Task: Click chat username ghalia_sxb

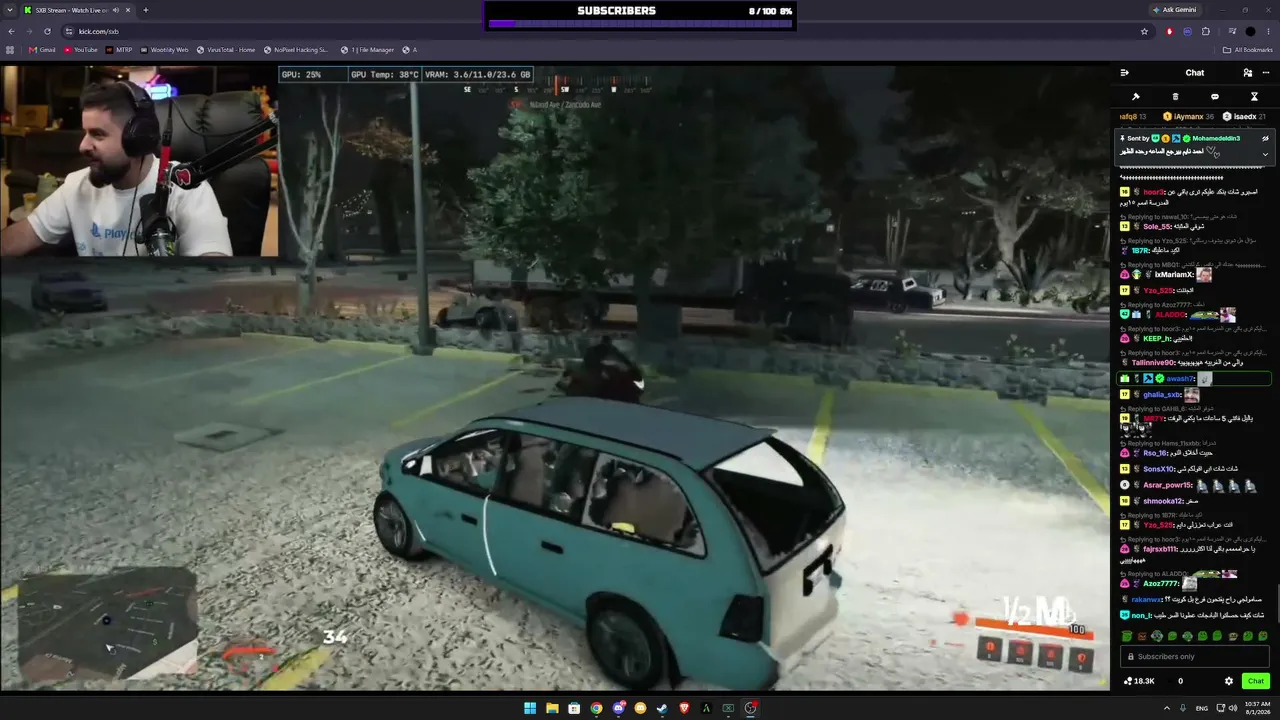Action: [x=1162, y=395]
